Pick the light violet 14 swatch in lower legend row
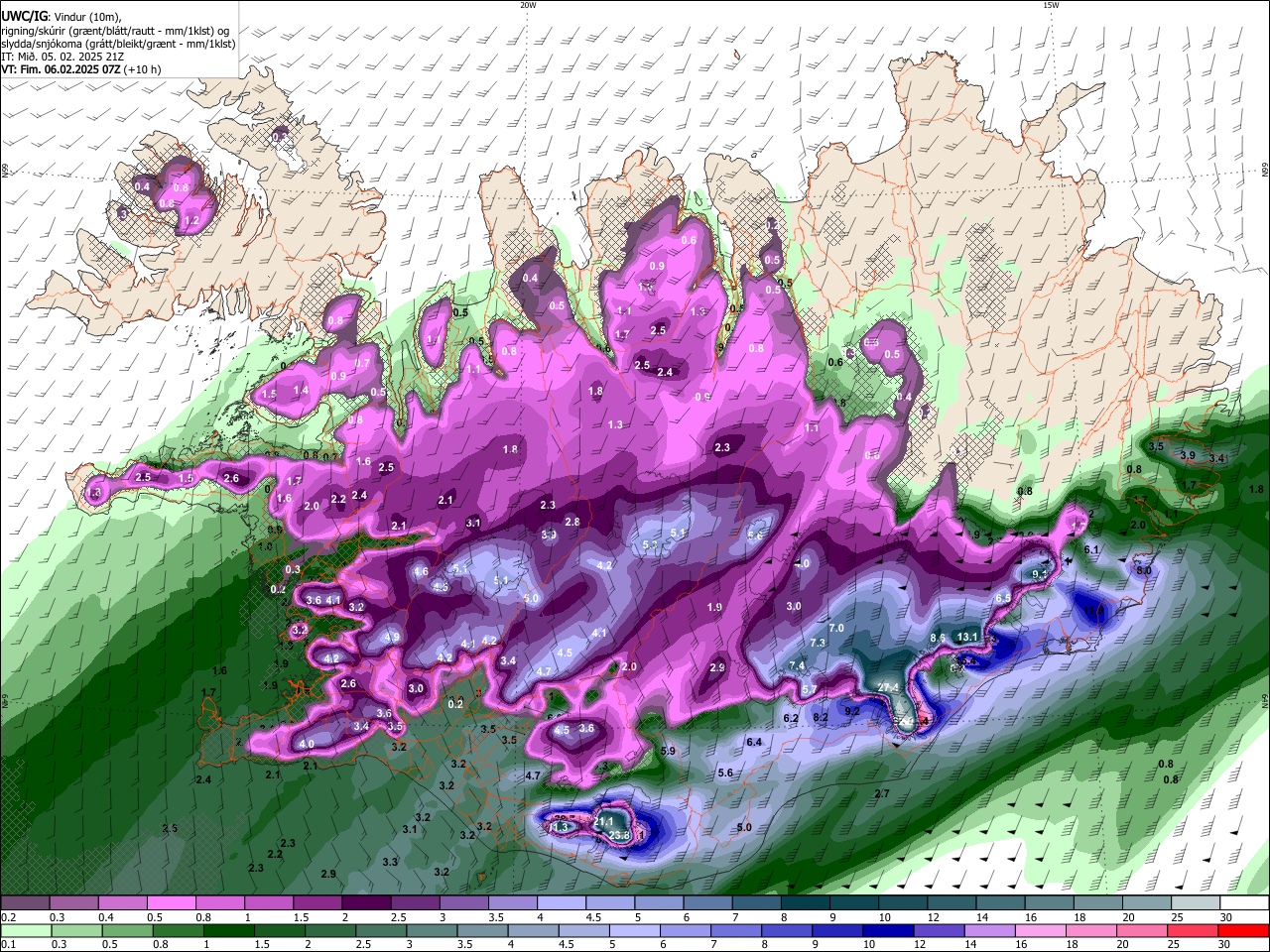1270x952 pixels. [990, 930]
